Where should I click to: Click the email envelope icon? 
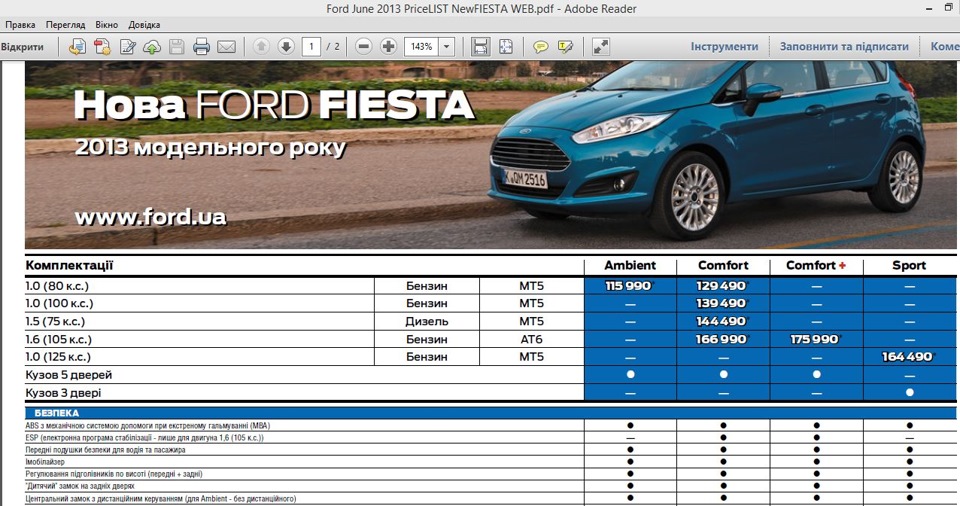[x=227, y=47]
